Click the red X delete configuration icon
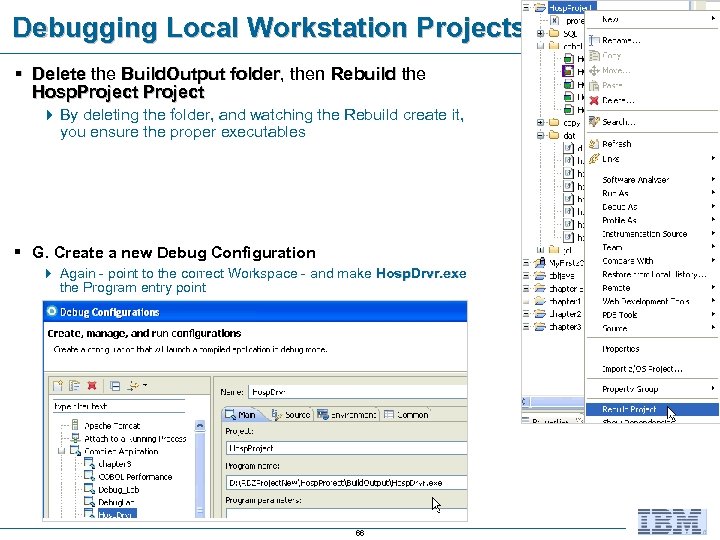Screen dimensions: 720x540 [x=92, y=386]
